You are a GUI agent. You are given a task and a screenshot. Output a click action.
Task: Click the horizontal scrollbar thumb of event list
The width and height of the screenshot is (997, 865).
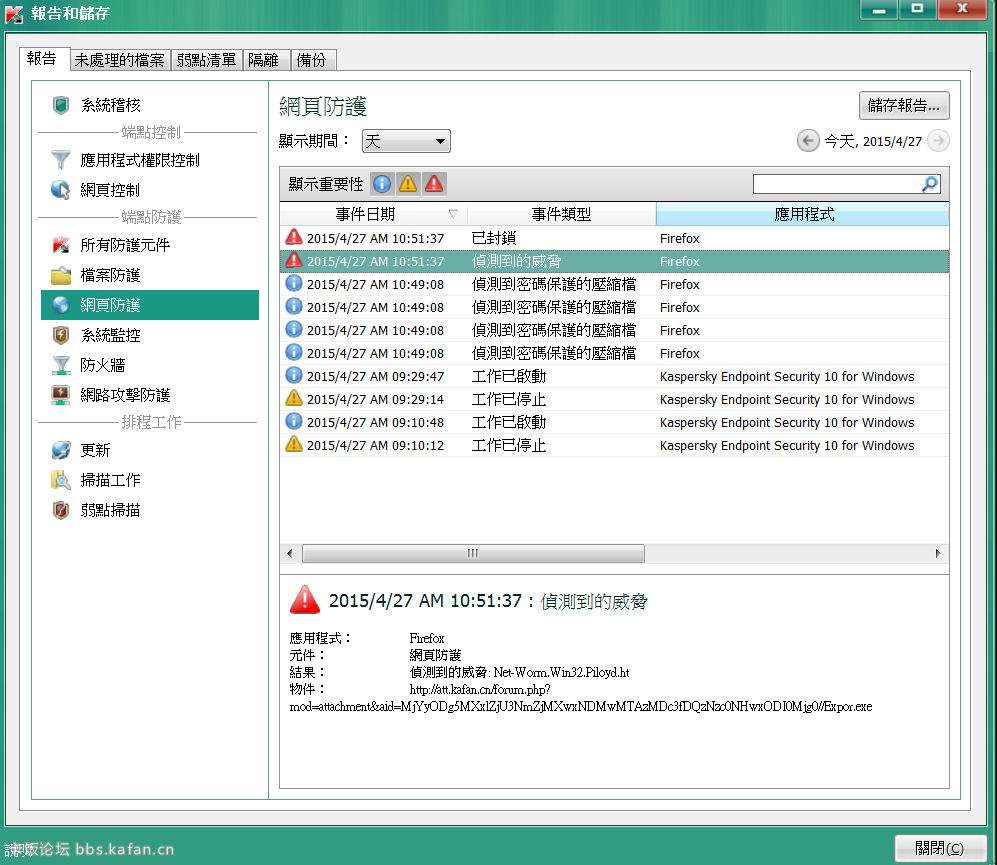(x=473, y=553)
